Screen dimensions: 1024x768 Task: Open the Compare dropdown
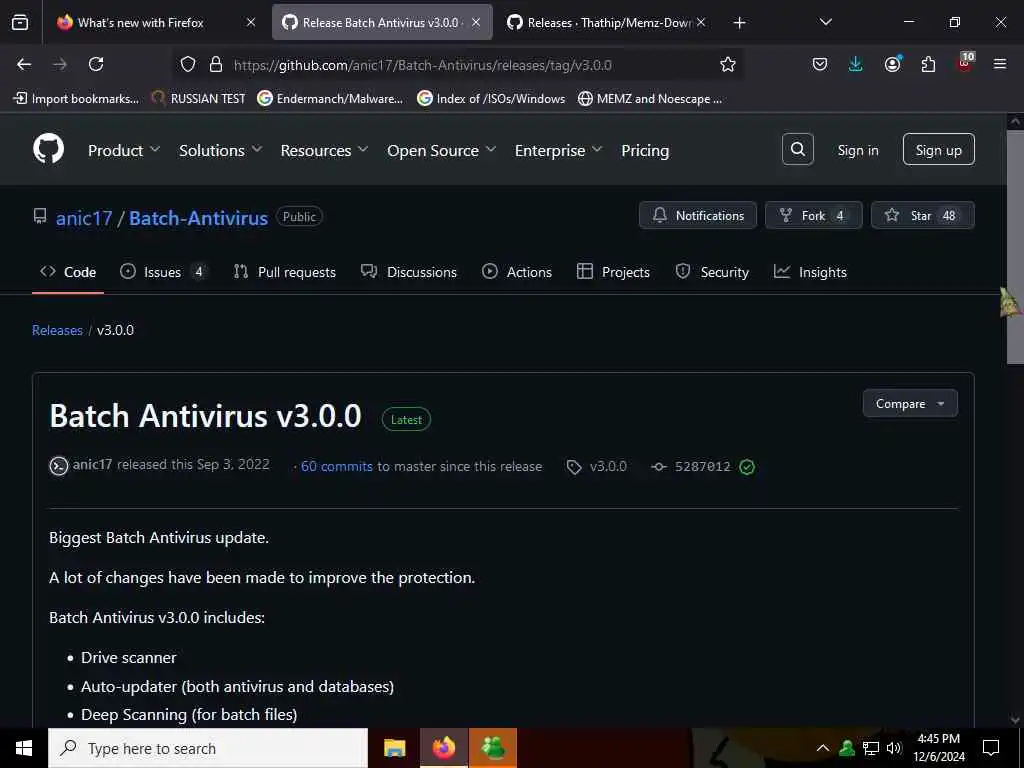click(x=910, y=404)
